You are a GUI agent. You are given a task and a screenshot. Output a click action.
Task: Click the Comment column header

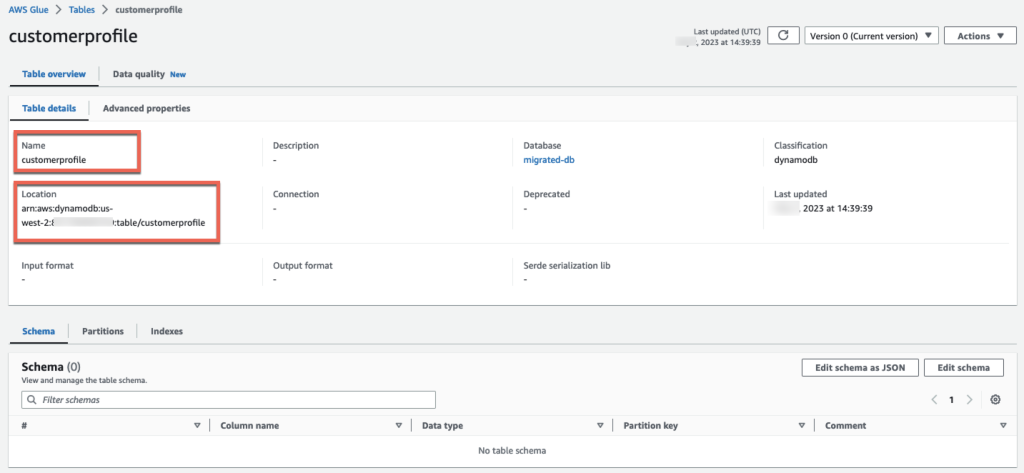tap(846, 425)
